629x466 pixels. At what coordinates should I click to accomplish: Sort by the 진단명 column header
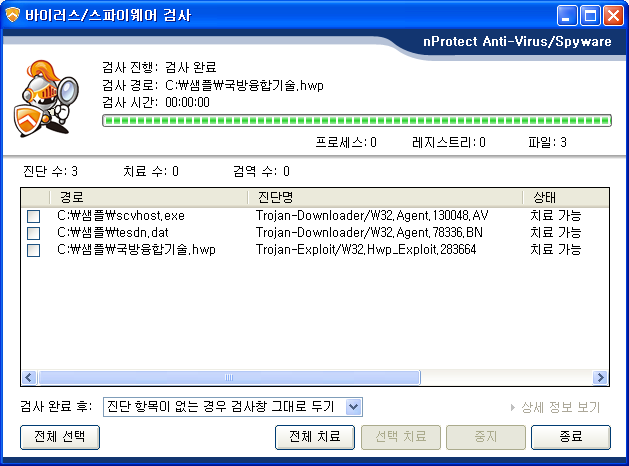(x=385, y=197)
